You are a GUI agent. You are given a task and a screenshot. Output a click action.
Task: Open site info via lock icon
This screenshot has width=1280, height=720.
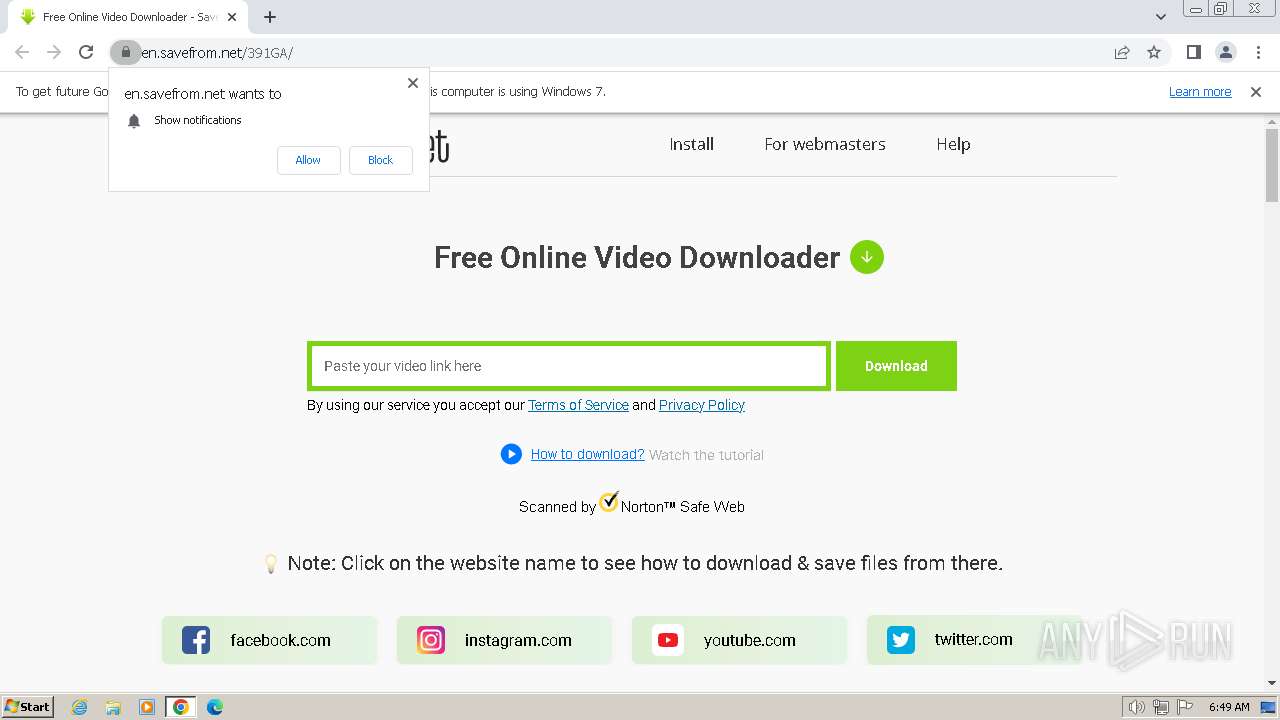click(125, 52)
